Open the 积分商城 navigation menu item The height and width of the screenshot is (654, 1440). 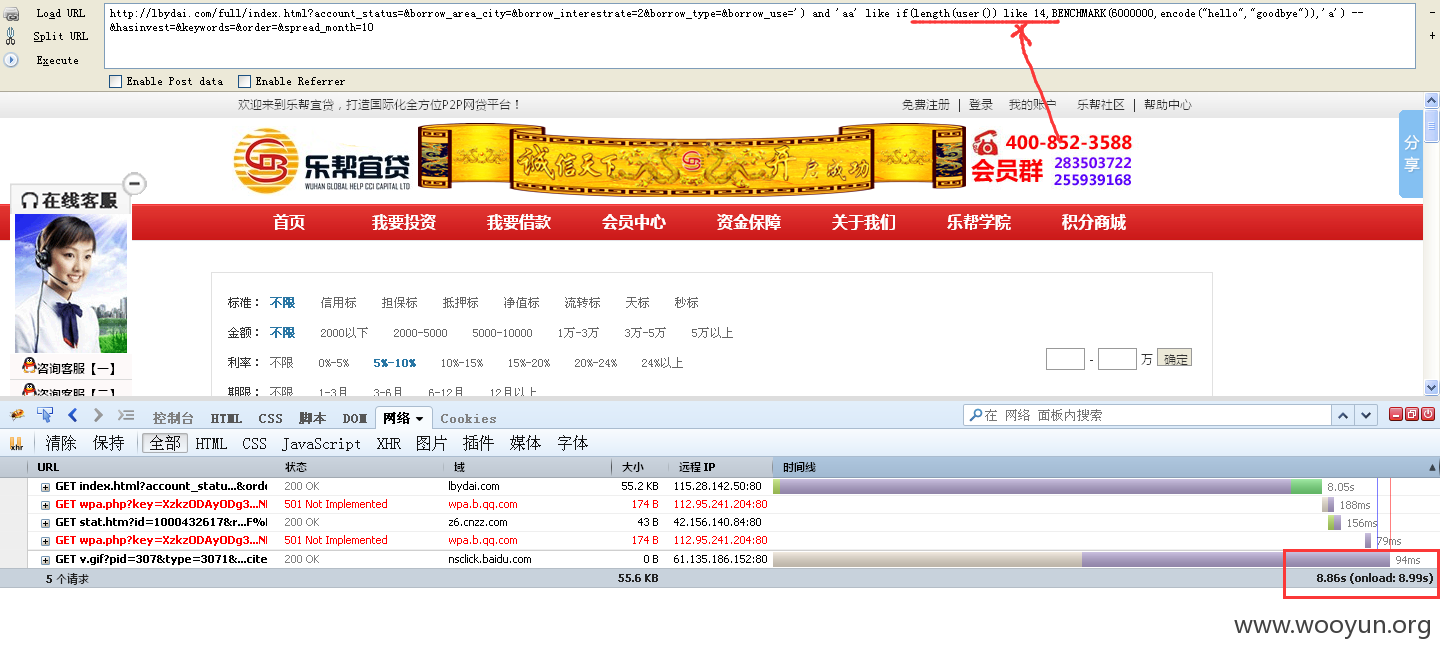click(1094, 222)
